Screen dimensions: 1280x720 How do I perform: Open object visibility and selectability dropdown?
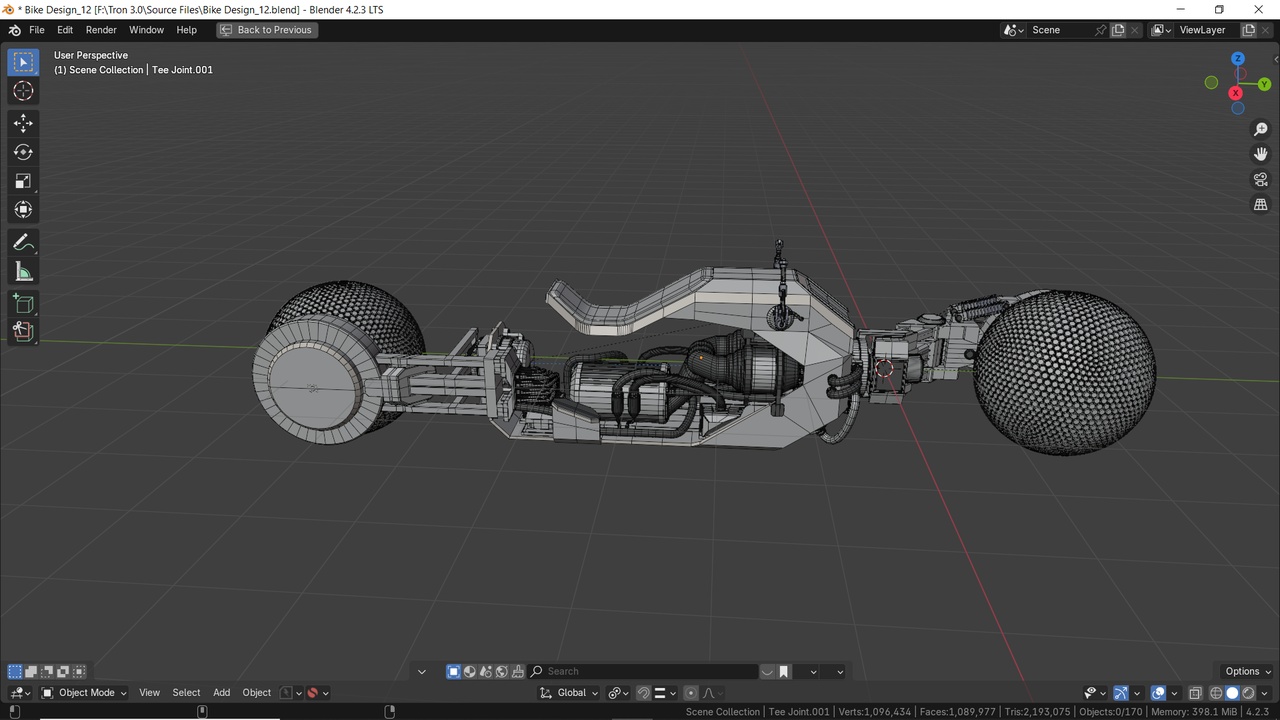click(x=1096, y=693)
